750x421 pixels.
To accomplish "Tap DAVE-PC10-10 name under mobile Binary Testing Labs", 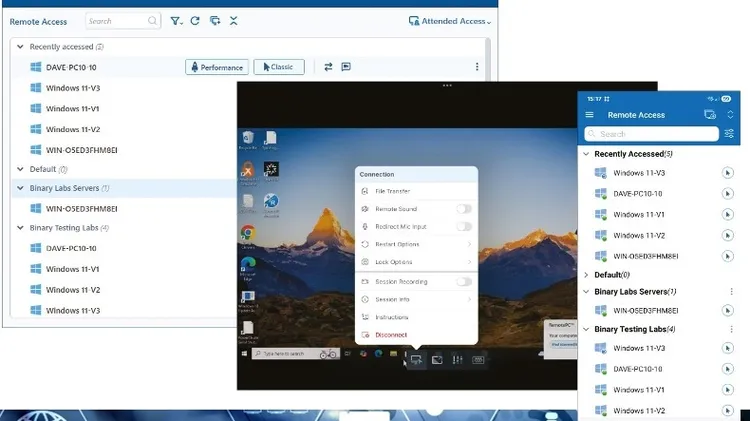I will click(638, 369).
